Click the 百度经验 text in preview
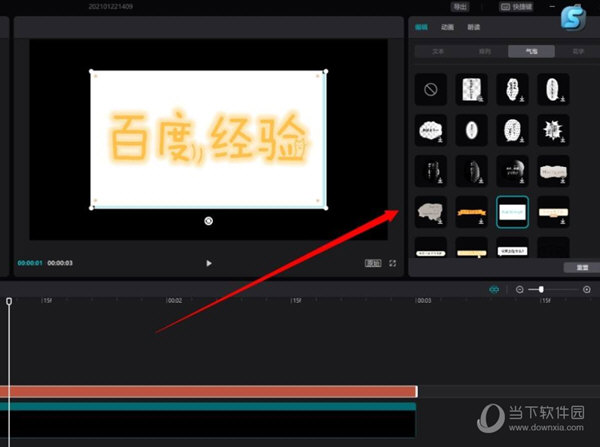 209,138
